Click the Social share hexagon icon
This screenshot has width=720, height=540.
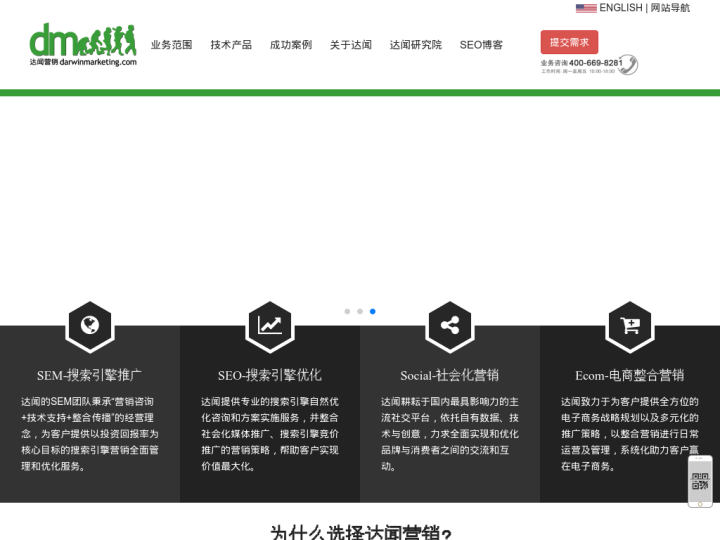click(x=449, y=325)
